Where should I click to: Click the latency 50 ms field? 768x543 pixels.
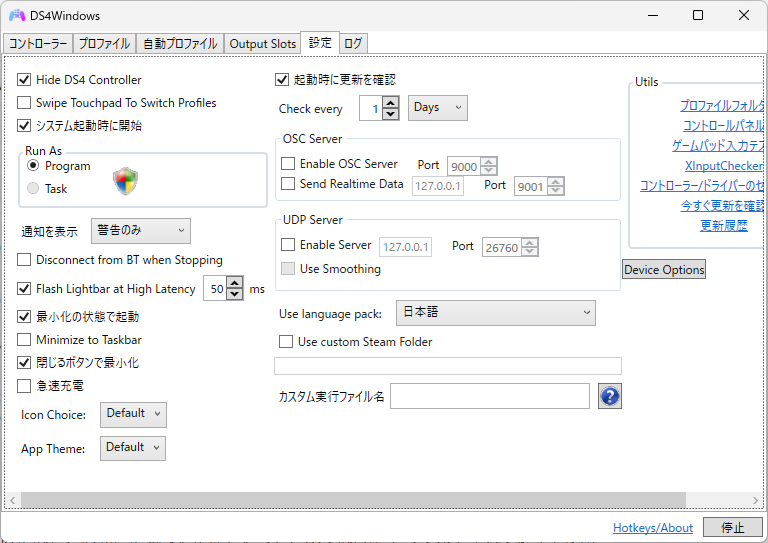click(x=216, y=288)
